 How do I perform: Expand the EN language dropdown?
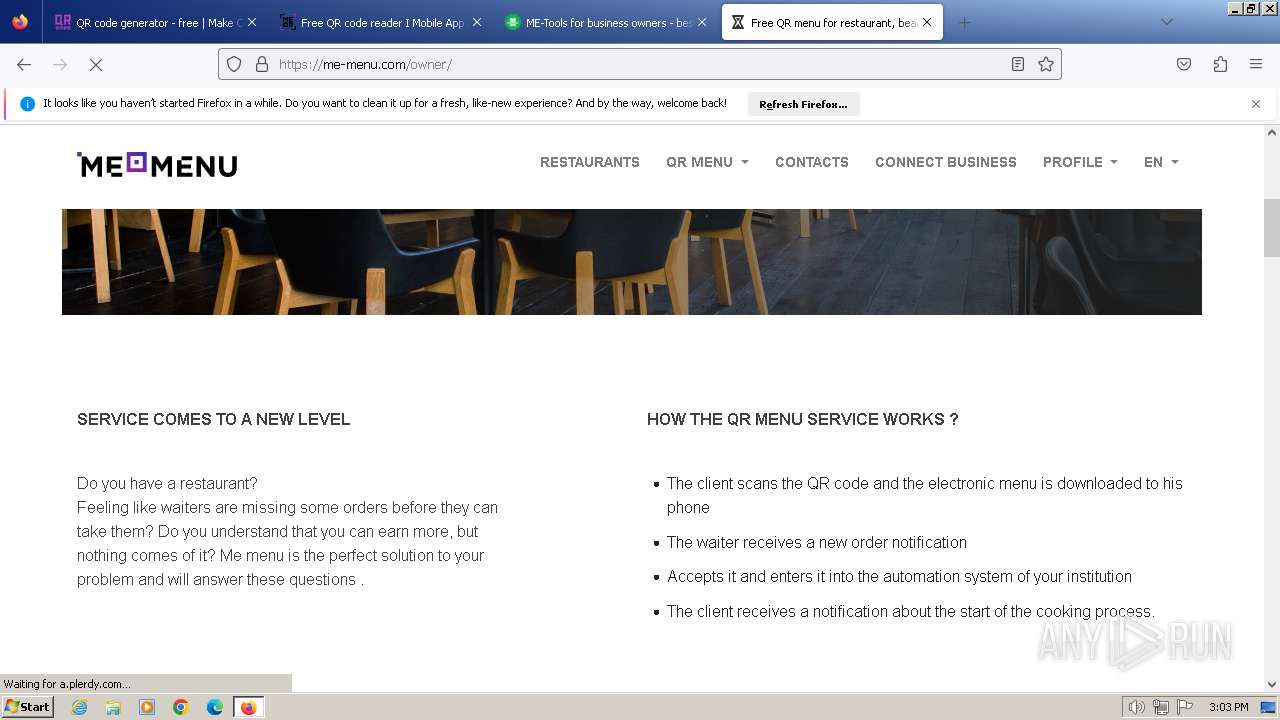click(1161, 162)
